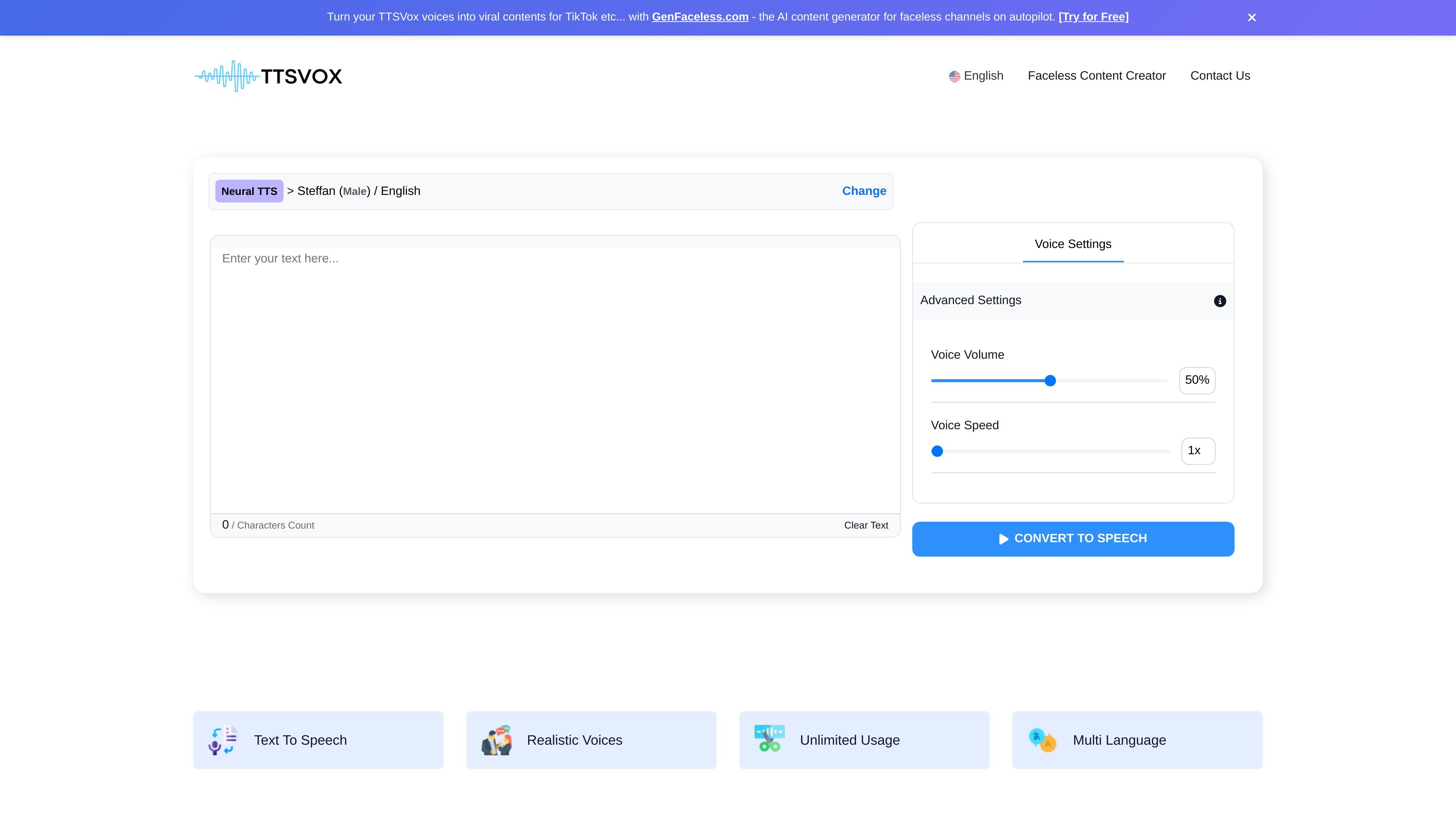The width and height of the screenshot is (1456, 819).
Task: Click the Realistic Voices people icon
Action: click(x=496, y=741)
